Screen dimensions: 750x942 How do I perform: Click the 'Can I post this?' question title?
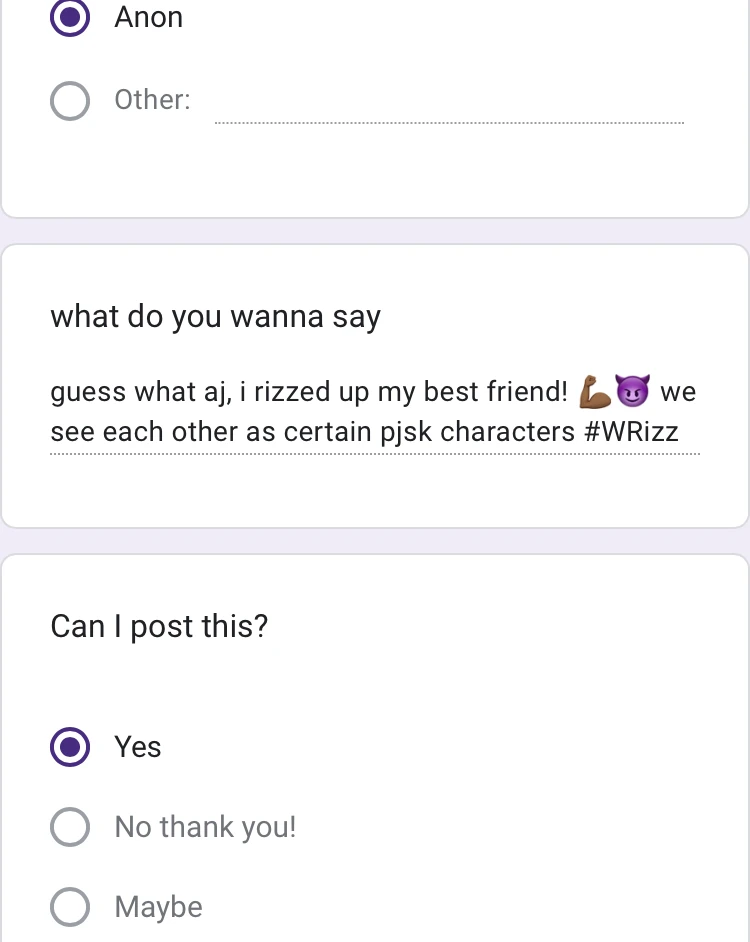click(159, 627)
